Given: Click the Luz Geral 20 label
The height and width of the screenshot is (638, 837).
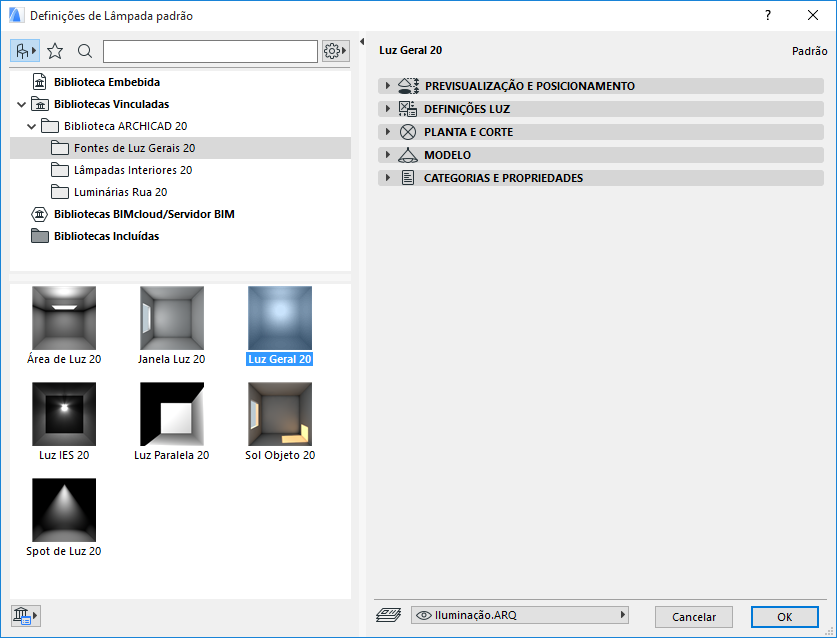Looking at the screenshot, I should pos(280,359).
